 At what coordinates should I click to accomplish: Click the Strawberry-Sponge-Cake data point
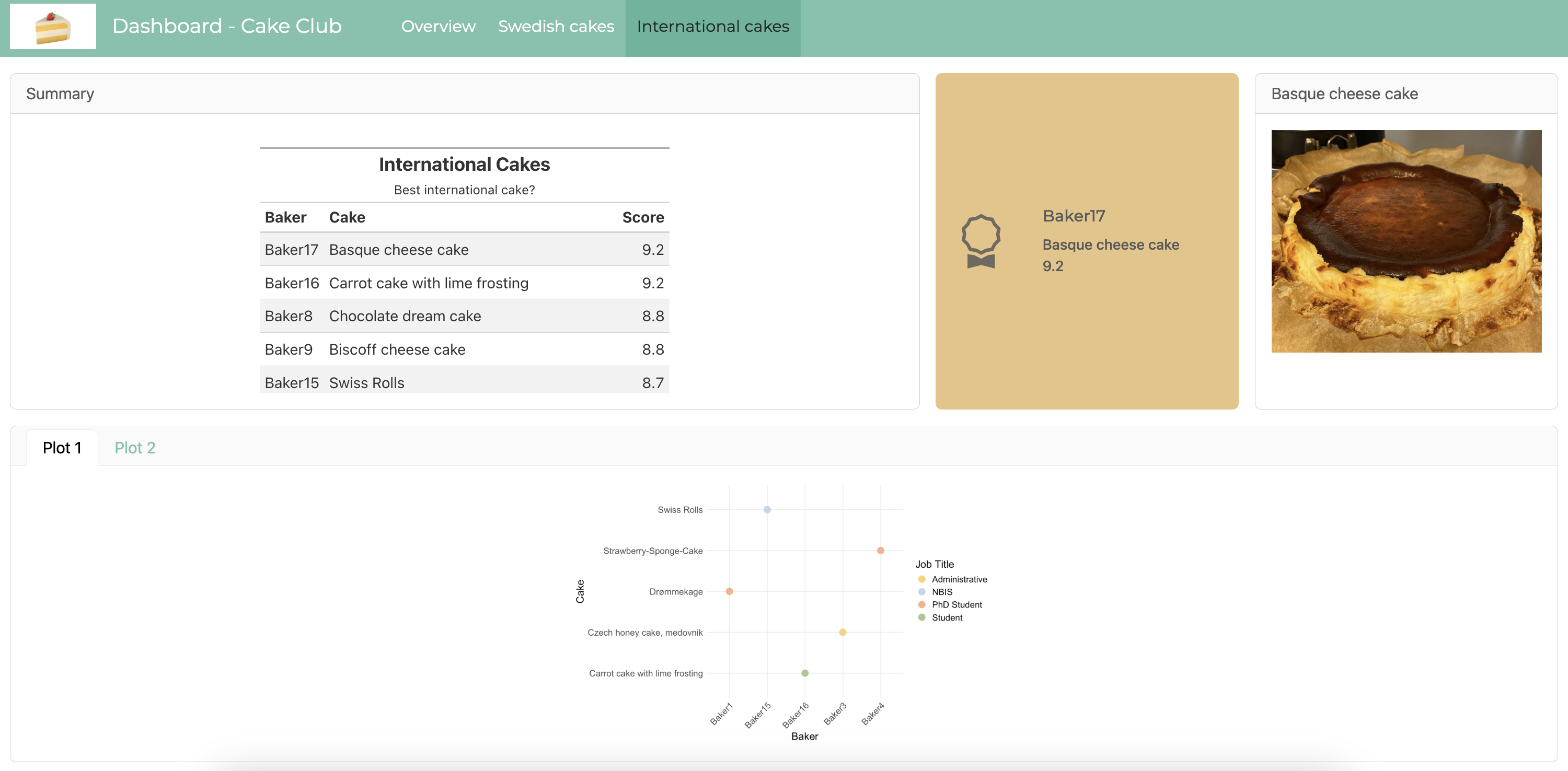(880, 550)
